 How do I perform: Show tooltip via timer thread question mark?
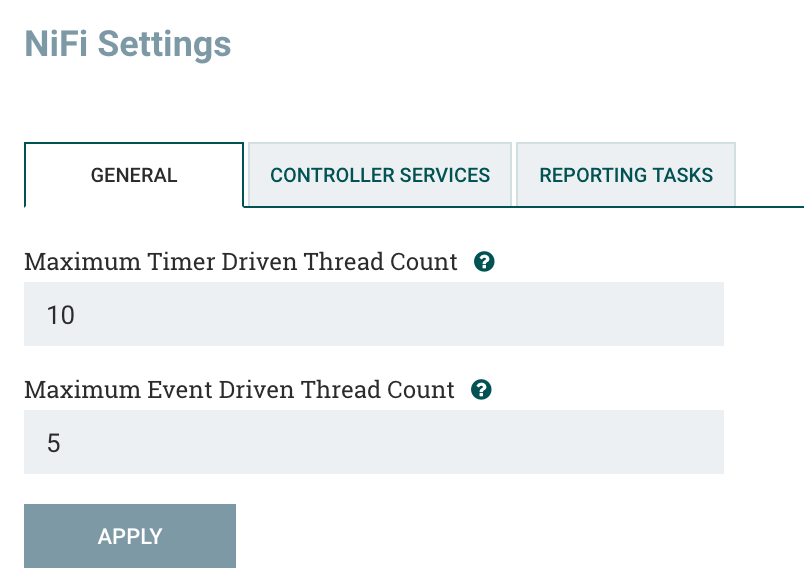[x=485, y=262]
